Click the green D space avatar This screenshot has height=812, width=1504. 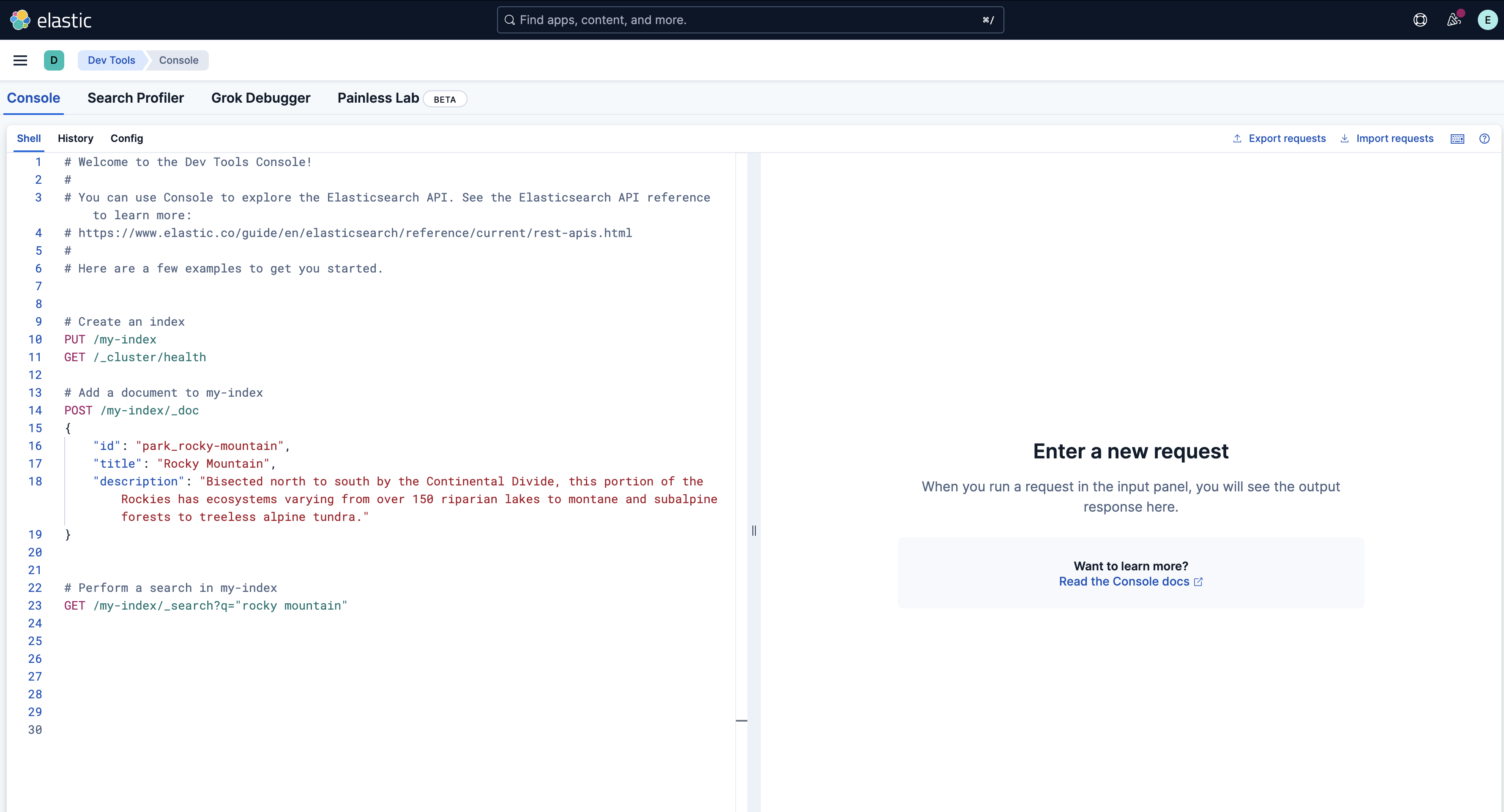point(54,60)
